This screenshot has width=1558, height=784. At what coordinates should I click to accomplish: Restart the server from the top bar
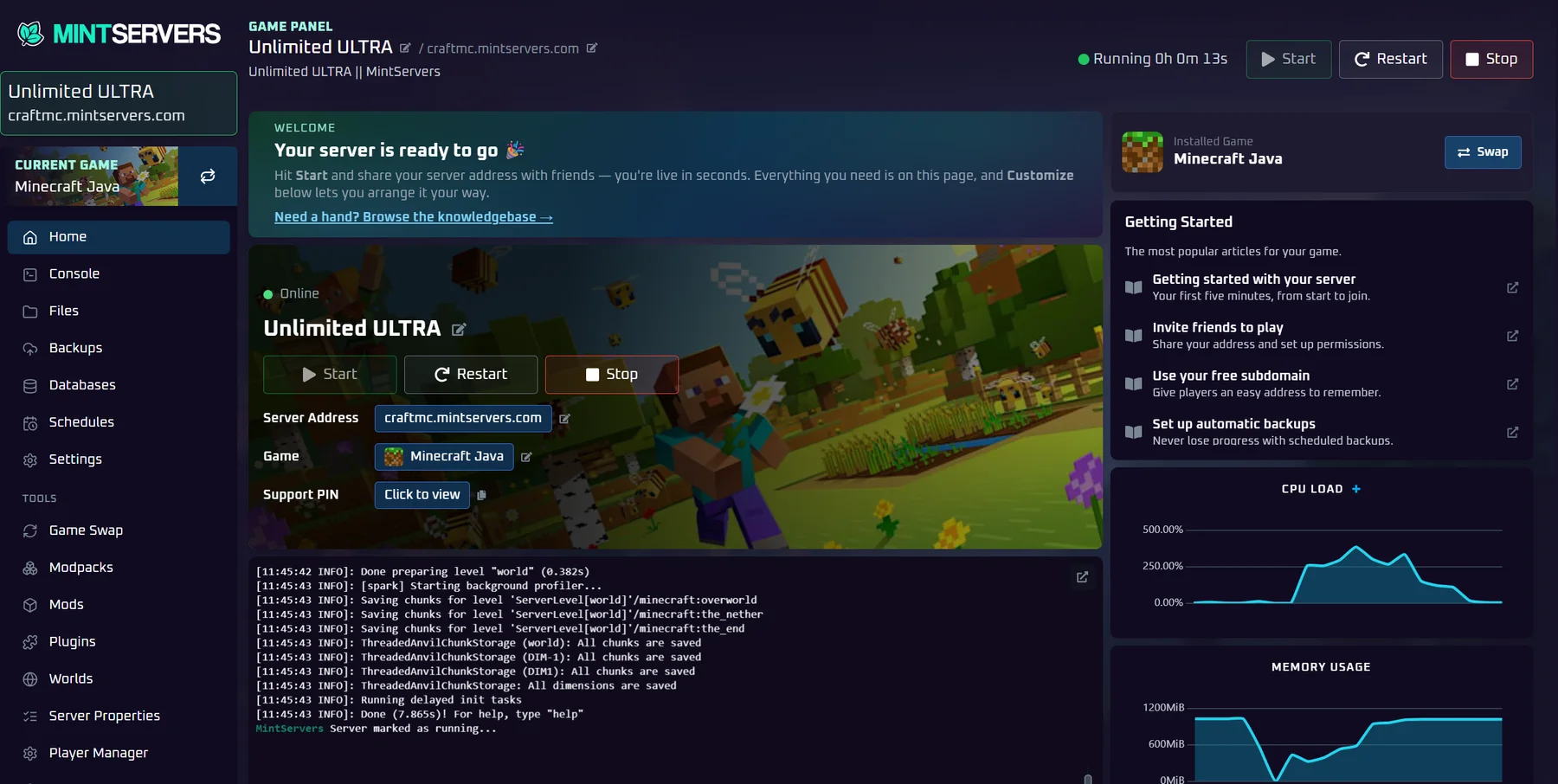[x=1391, y=60]
